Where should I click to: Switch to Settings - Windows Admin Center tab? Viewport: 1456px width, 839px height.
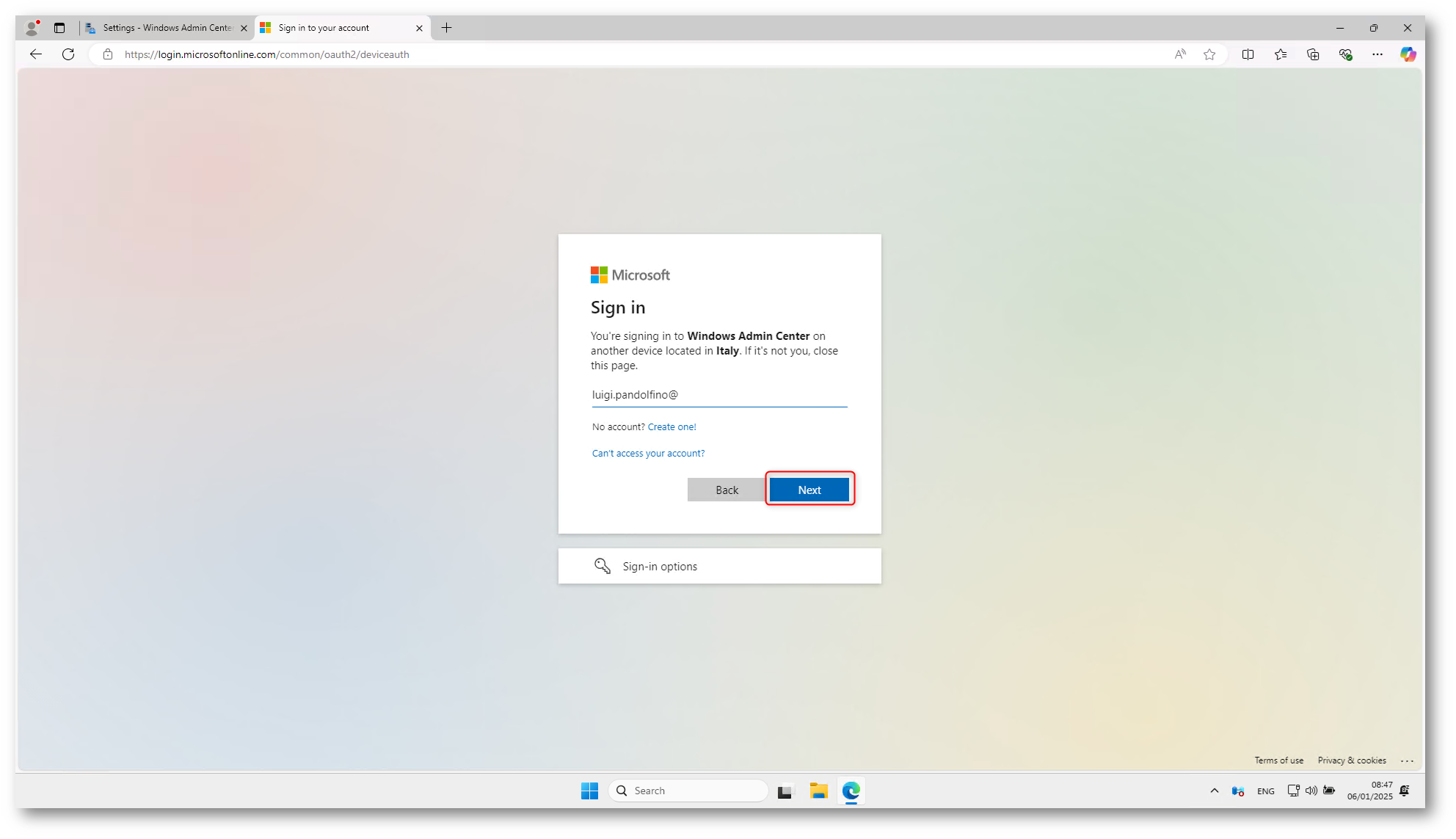[x=167, y=28]
